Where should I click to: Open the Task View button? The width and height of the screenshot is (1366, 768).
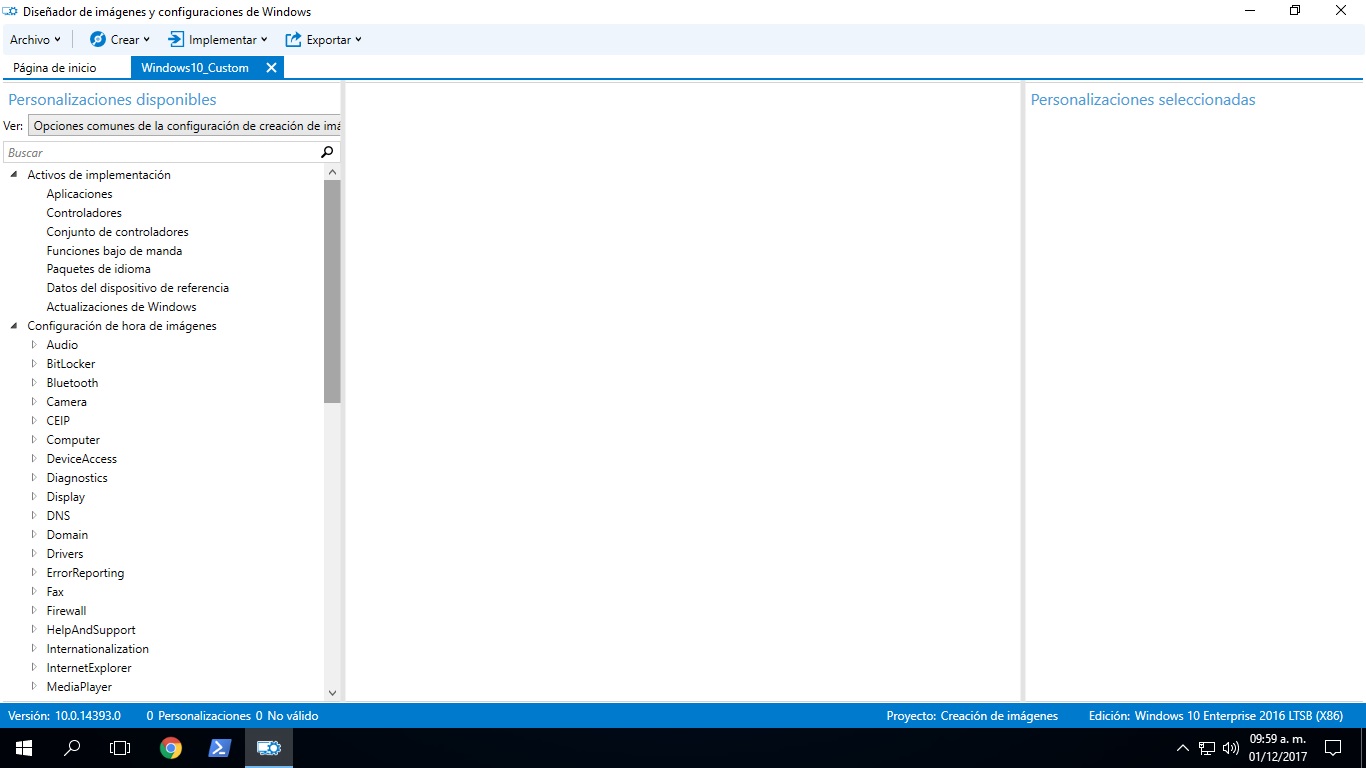click(120, 748)
